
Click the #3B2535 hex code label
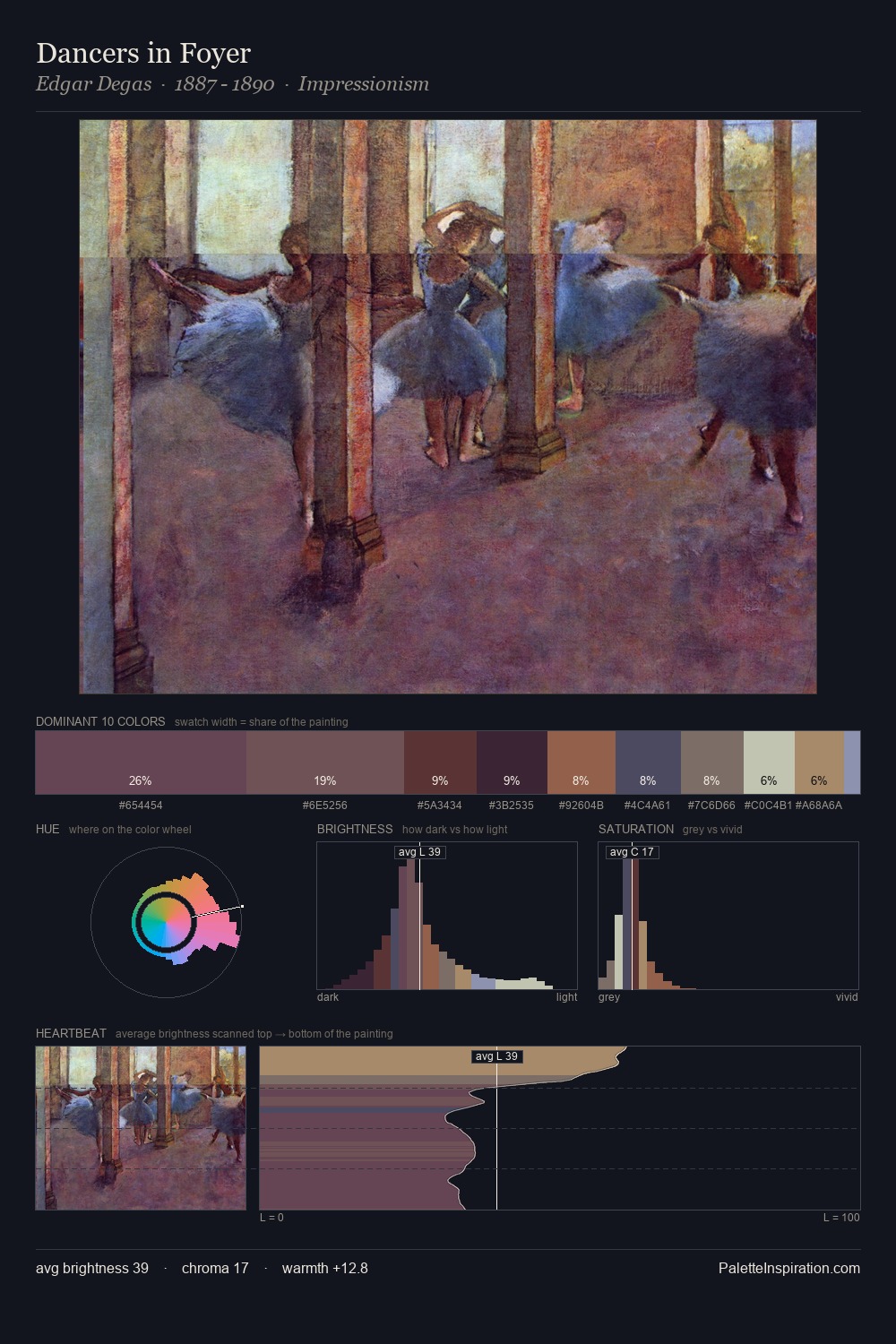click(512, 806)
